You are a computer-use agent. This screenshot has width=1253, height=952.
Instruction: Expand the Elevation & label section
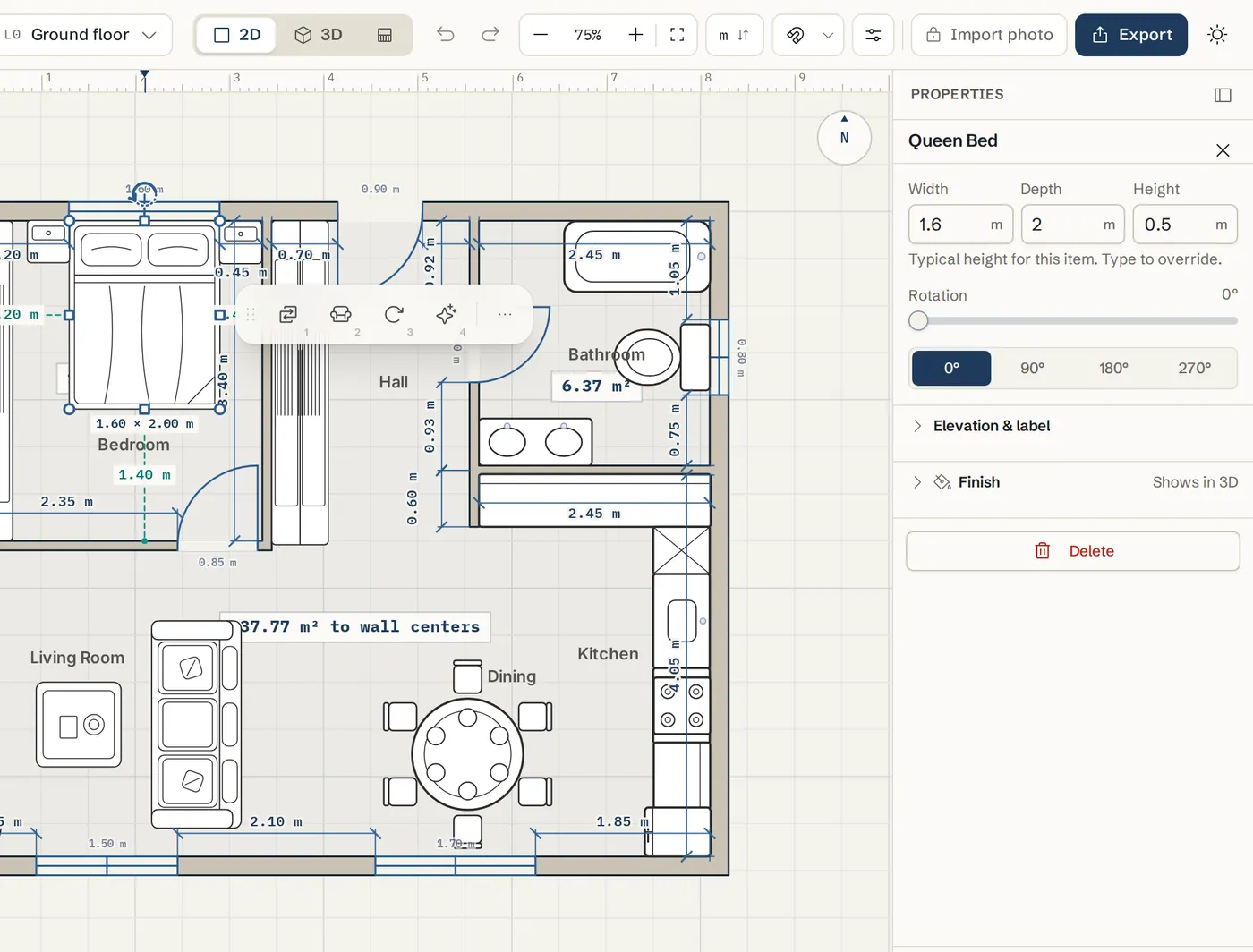tap(1073, 426)
